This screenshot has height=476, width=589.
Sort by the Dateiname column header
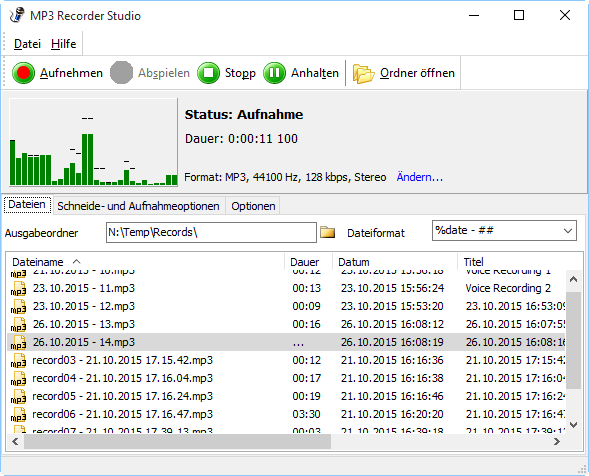coord(145,262)
